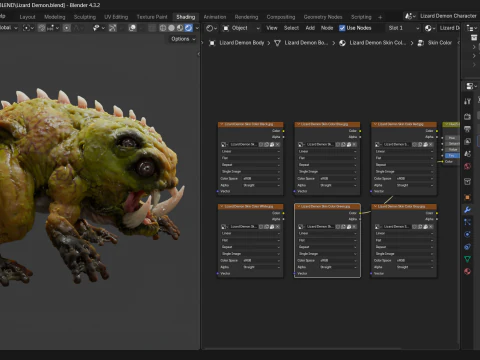The height and width of the screenshot is (360, 480).
Task: Collapse the selected Skin Color Green.jpg node
Action: click(298, 207)
